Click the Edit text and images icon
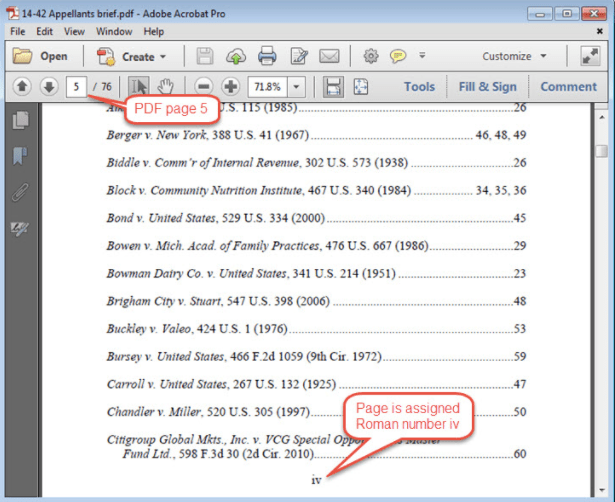Image resolution: width=615 pixels, height=502 pixels. [299, 56]
